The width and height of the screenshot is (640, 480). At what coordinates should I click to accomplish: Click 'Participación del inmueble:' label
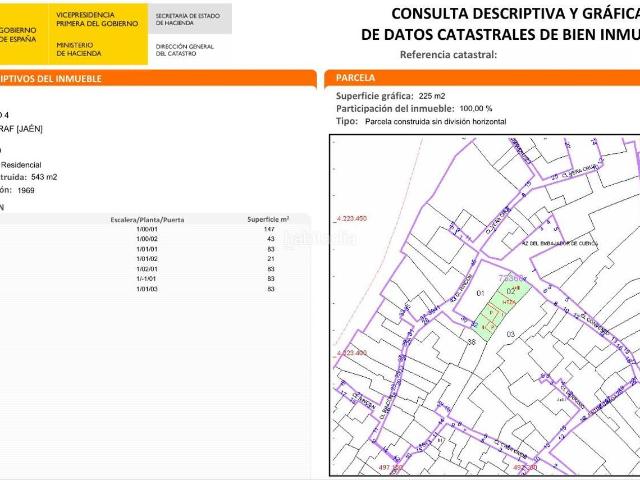click(395, 109)
